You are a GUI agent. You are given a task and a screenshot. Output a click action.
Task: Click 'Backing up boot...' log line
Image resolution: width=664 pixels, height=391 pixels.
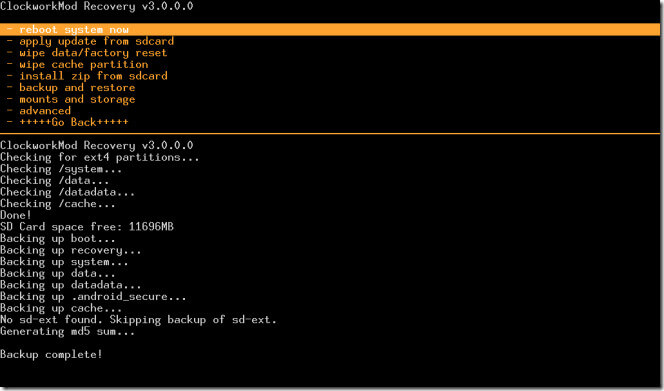[58, 238]
